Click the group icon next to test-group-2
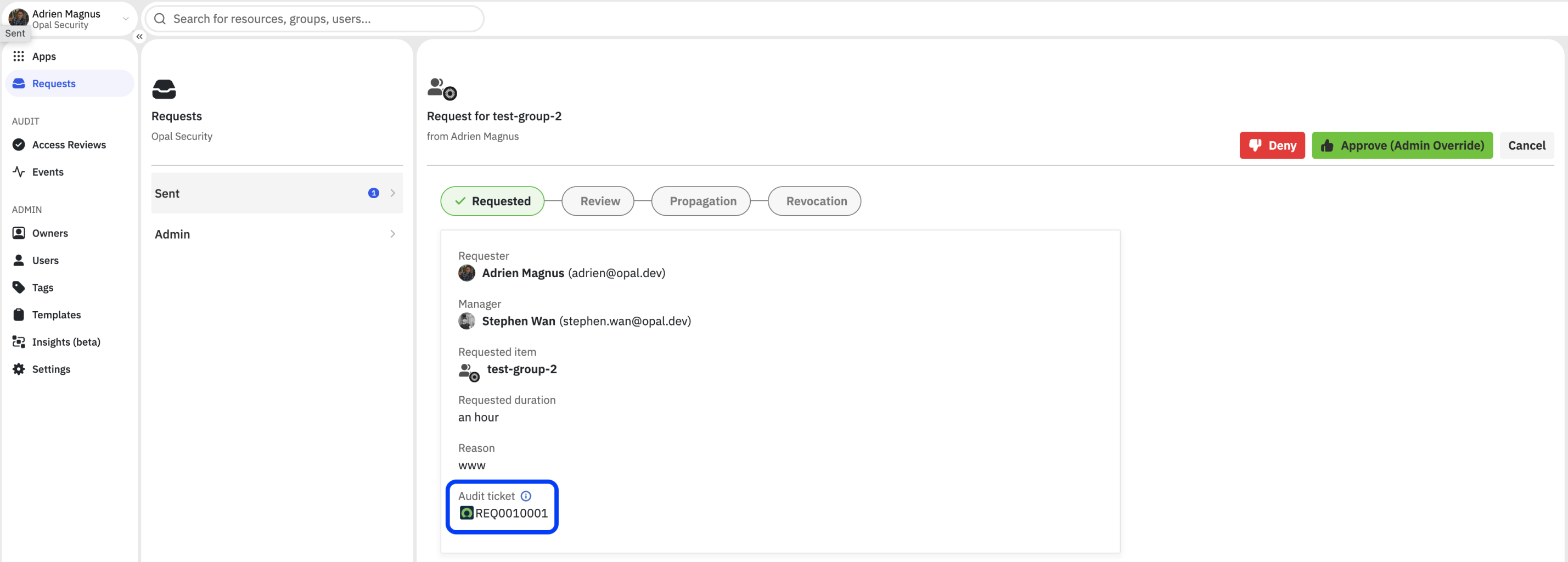 (x=469, y=372)
